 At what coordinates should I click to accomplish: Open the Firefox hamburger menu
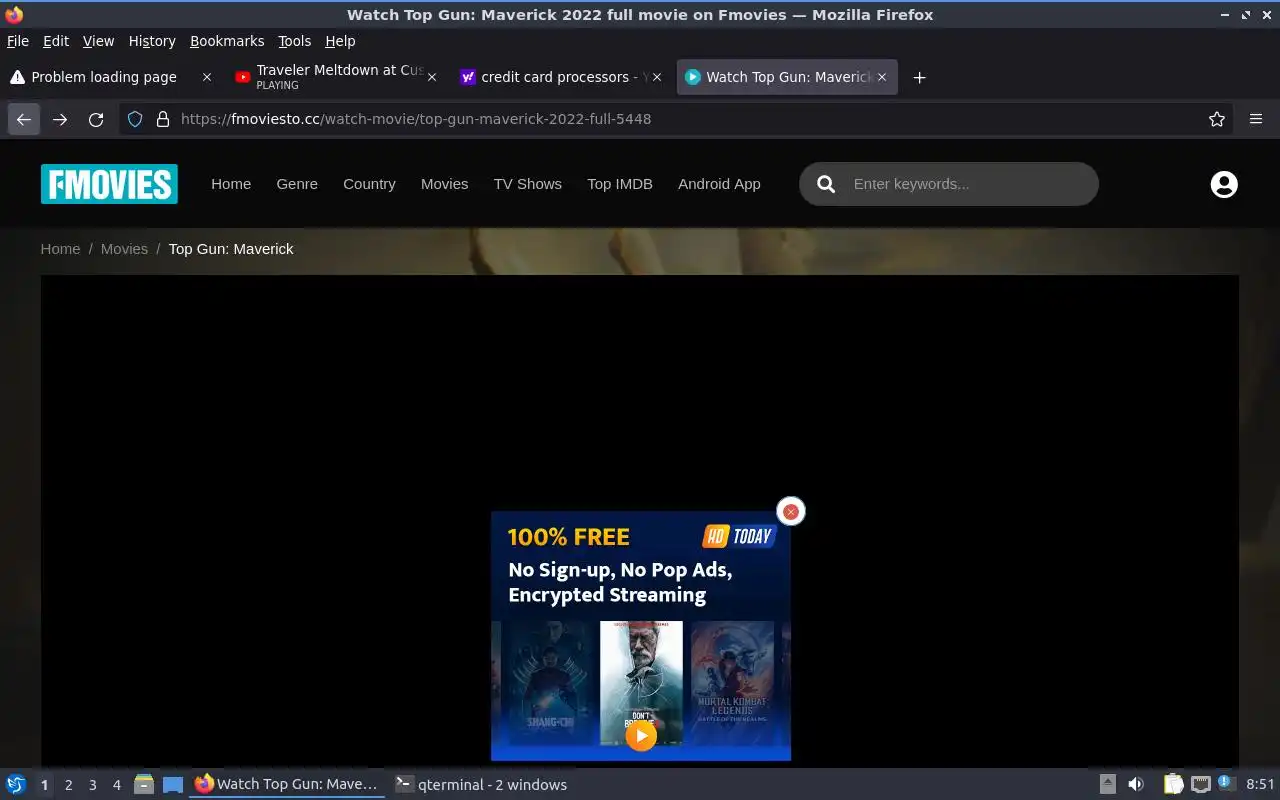1256,119
